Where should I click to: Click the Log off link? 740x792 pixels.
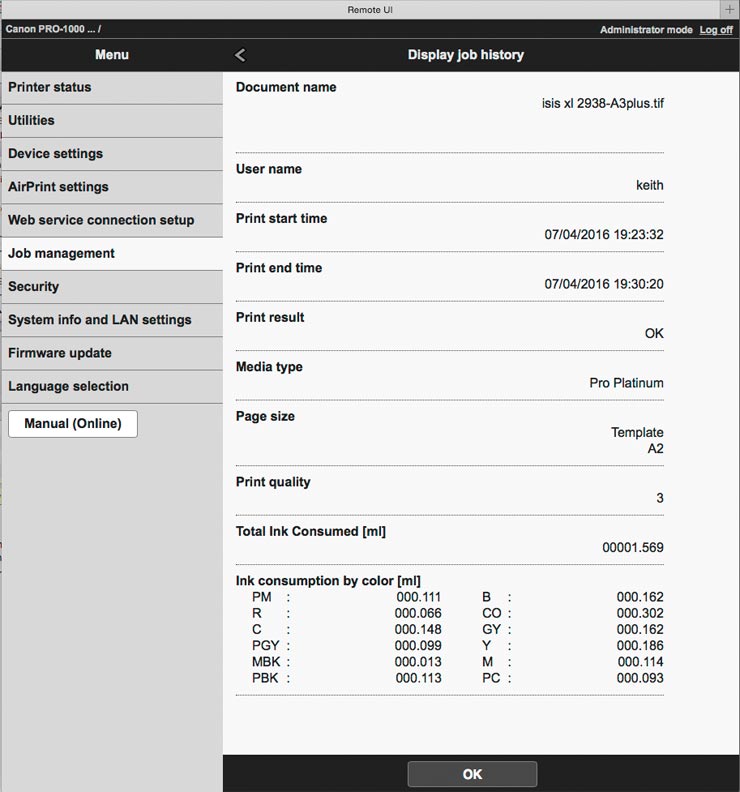pos(716,30)
